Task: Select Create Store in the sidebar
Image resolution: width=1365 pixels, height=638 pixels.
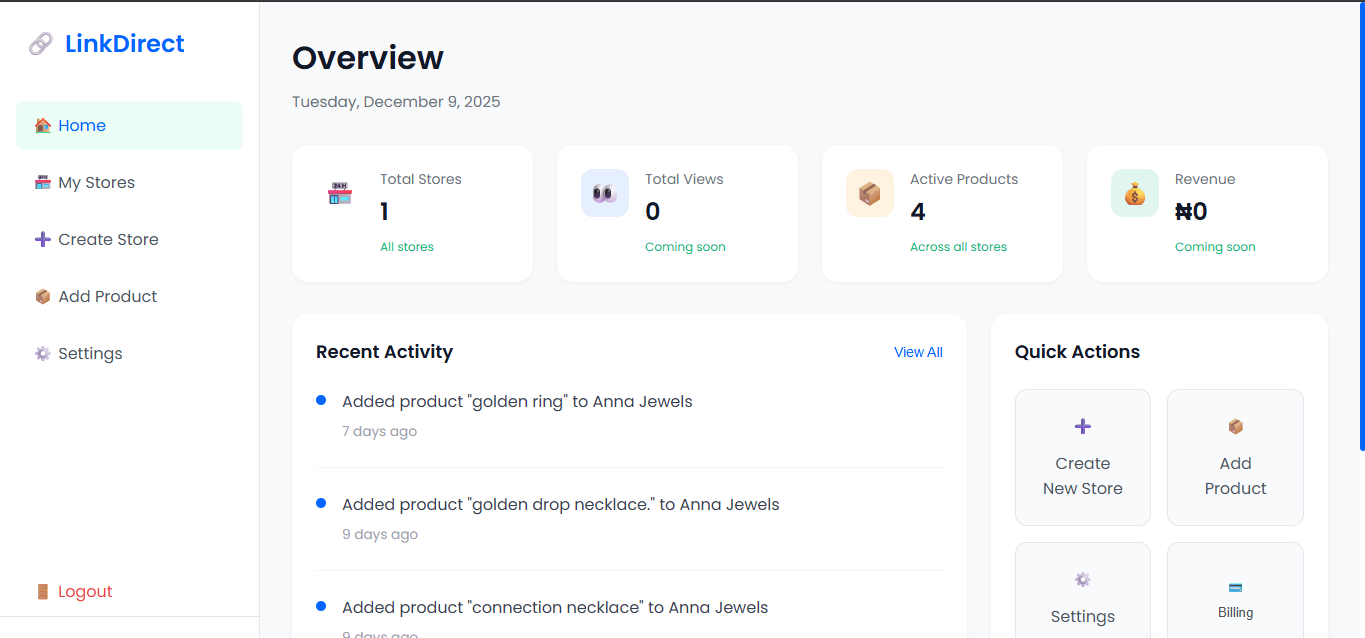Action: [x=108, y=240]
